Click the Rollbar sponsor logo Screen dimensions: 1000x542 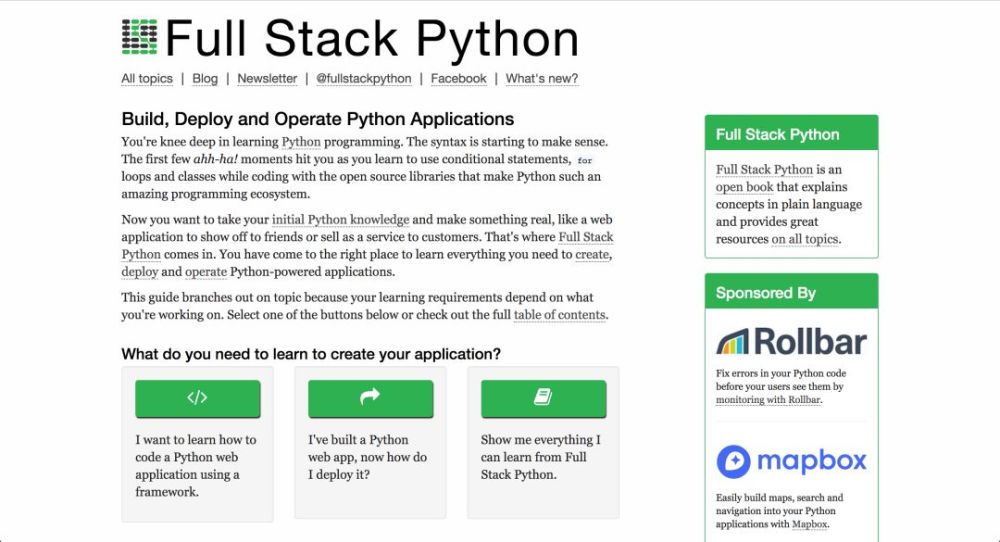[x=791, y=341]
